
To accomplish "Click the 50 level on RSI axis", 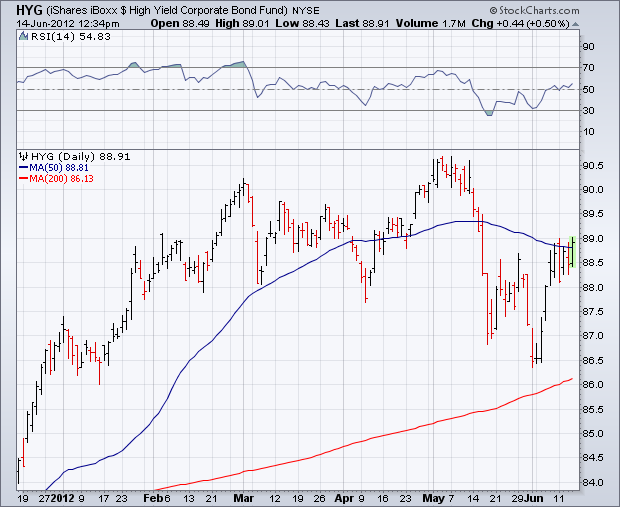I will click(588, 89).
